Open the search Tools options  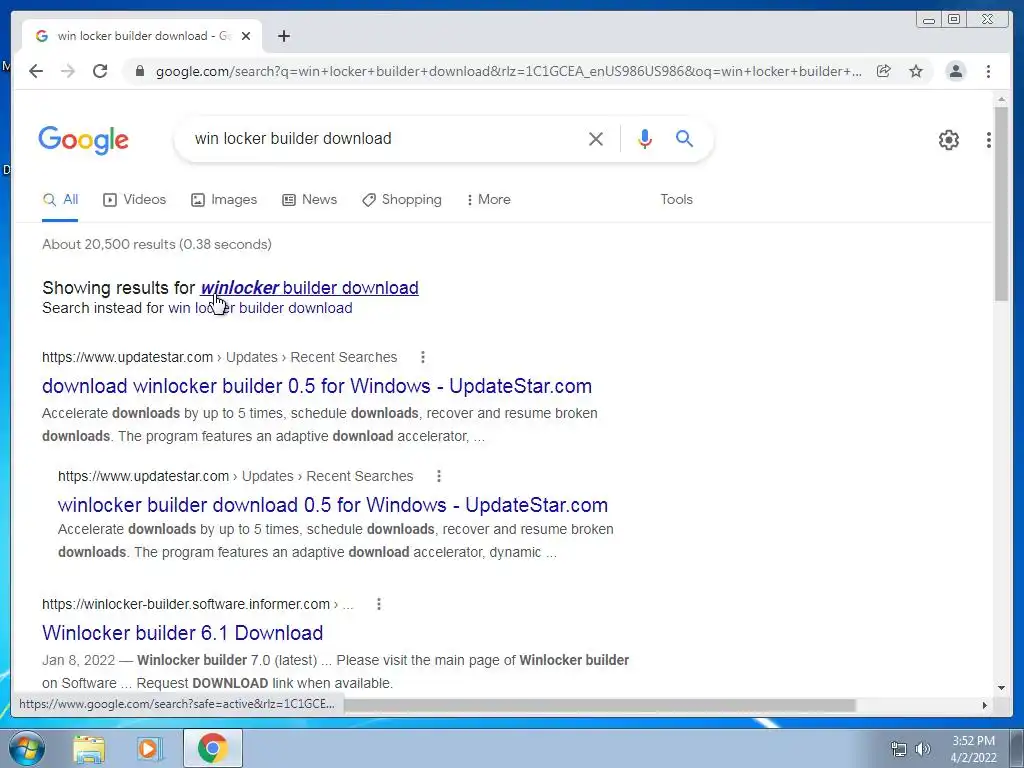(676, 200)
